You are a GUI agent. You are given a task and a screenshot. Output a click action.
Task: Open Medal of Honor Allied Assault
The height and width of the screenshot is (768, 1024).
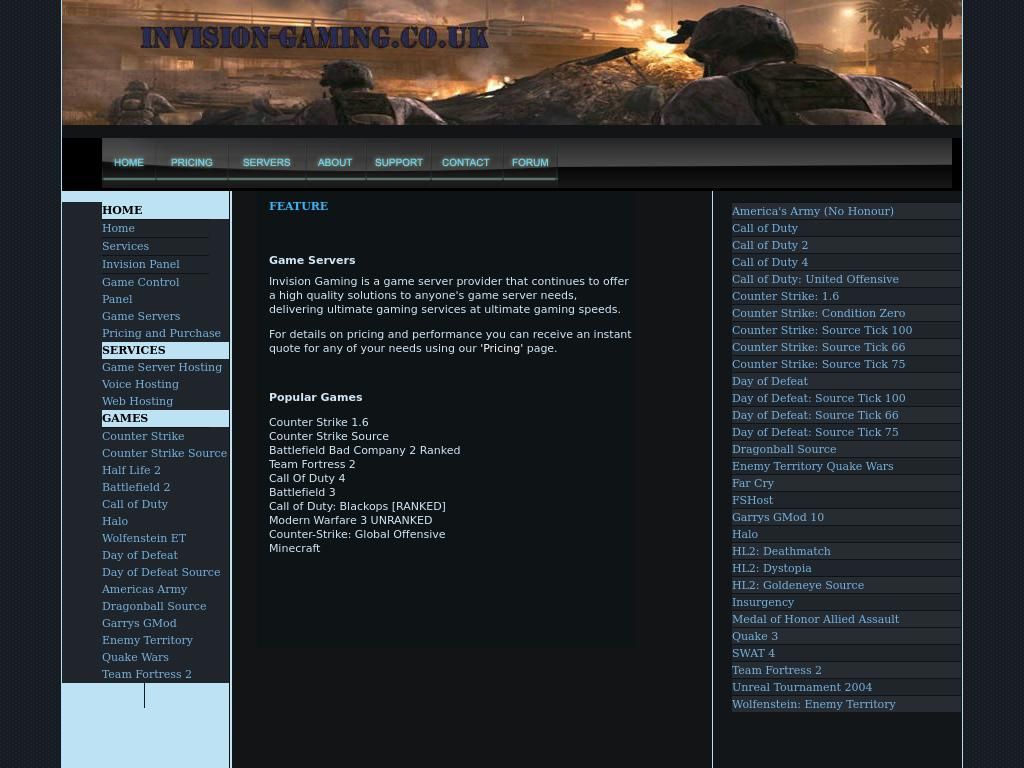[846, 618]
